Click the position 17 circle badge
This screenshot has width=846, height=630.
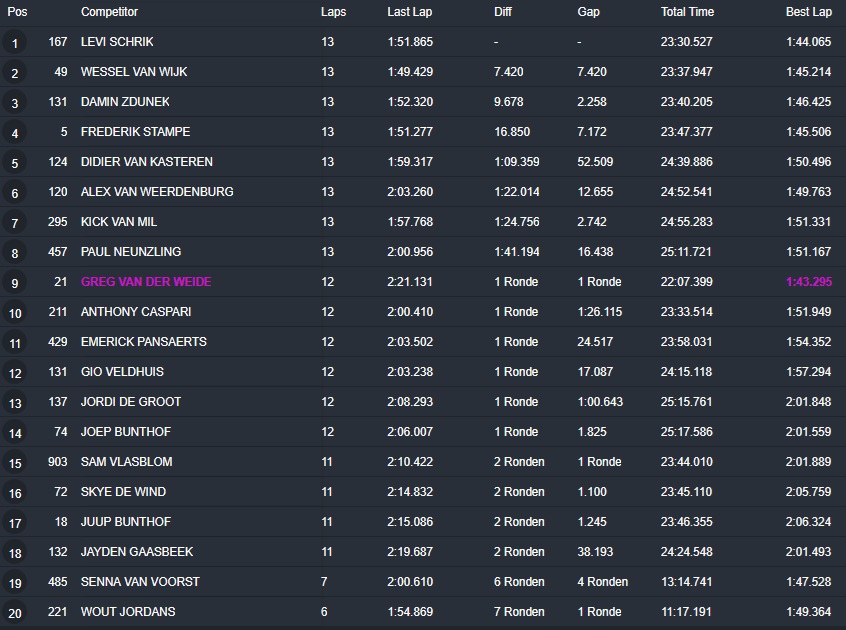[15, 523]
